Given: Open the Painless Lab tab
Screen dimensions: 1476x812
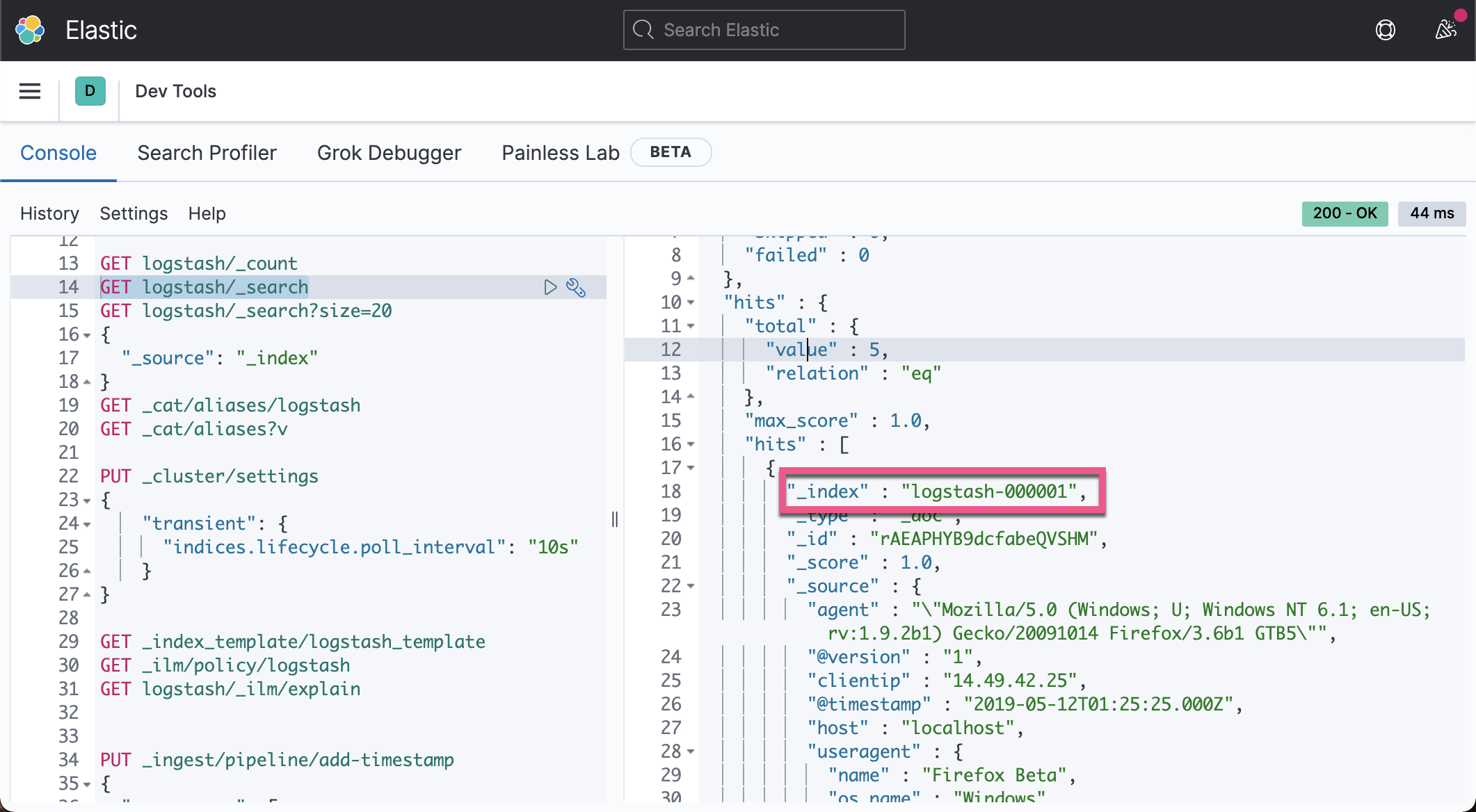Looking at the screenshot, I should (x=560, y=153).
